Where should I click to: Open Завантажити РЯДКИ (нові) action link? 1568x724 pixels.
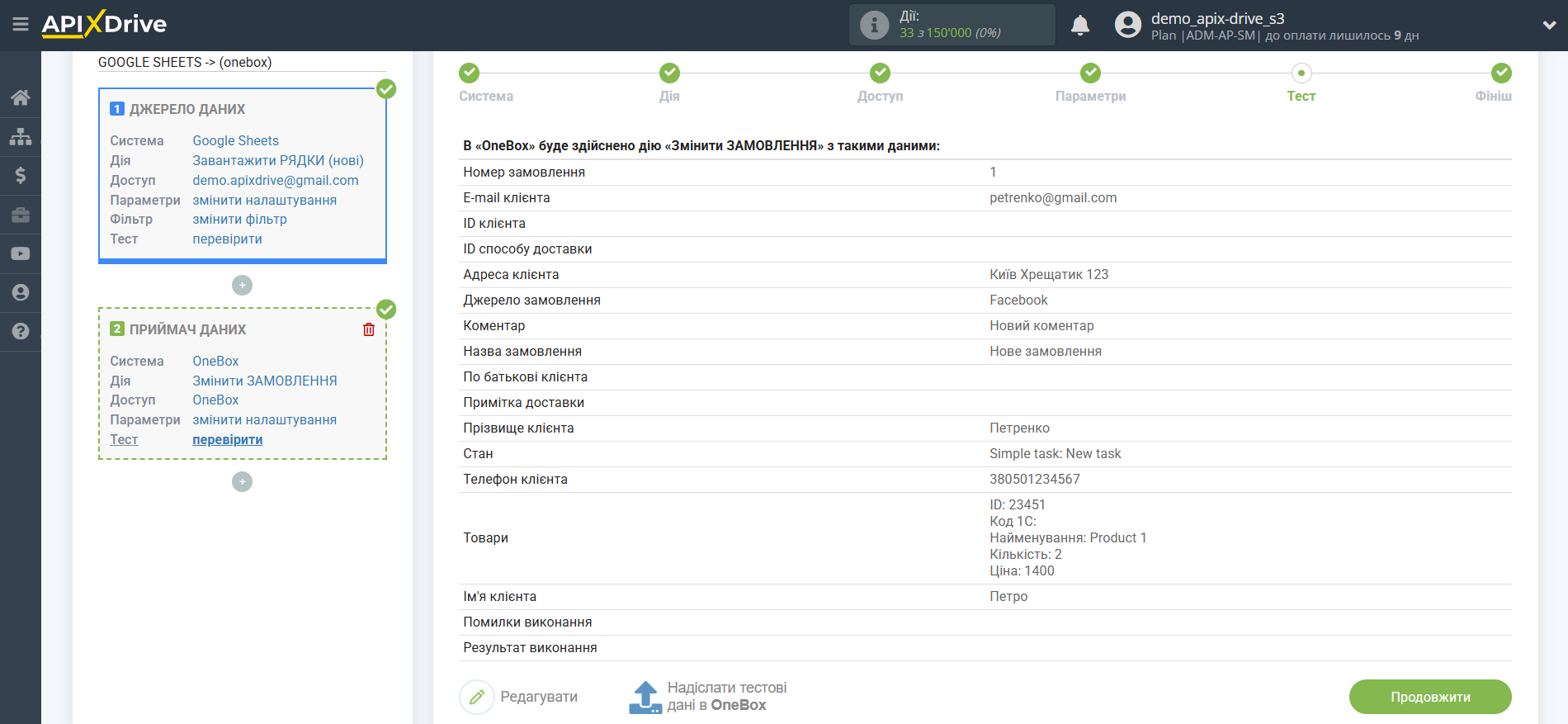click(278, 161)
